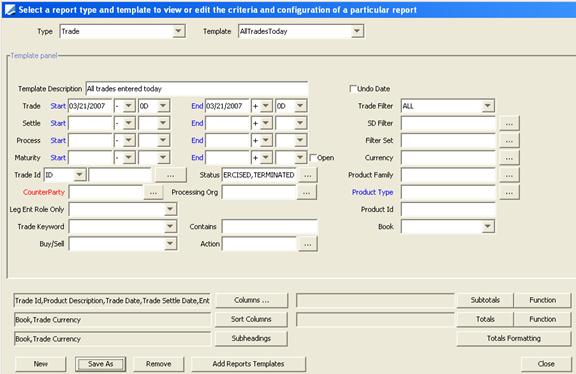Click the Close button
The height and width of the screenshot is (374, 576).
pos(546,364)
